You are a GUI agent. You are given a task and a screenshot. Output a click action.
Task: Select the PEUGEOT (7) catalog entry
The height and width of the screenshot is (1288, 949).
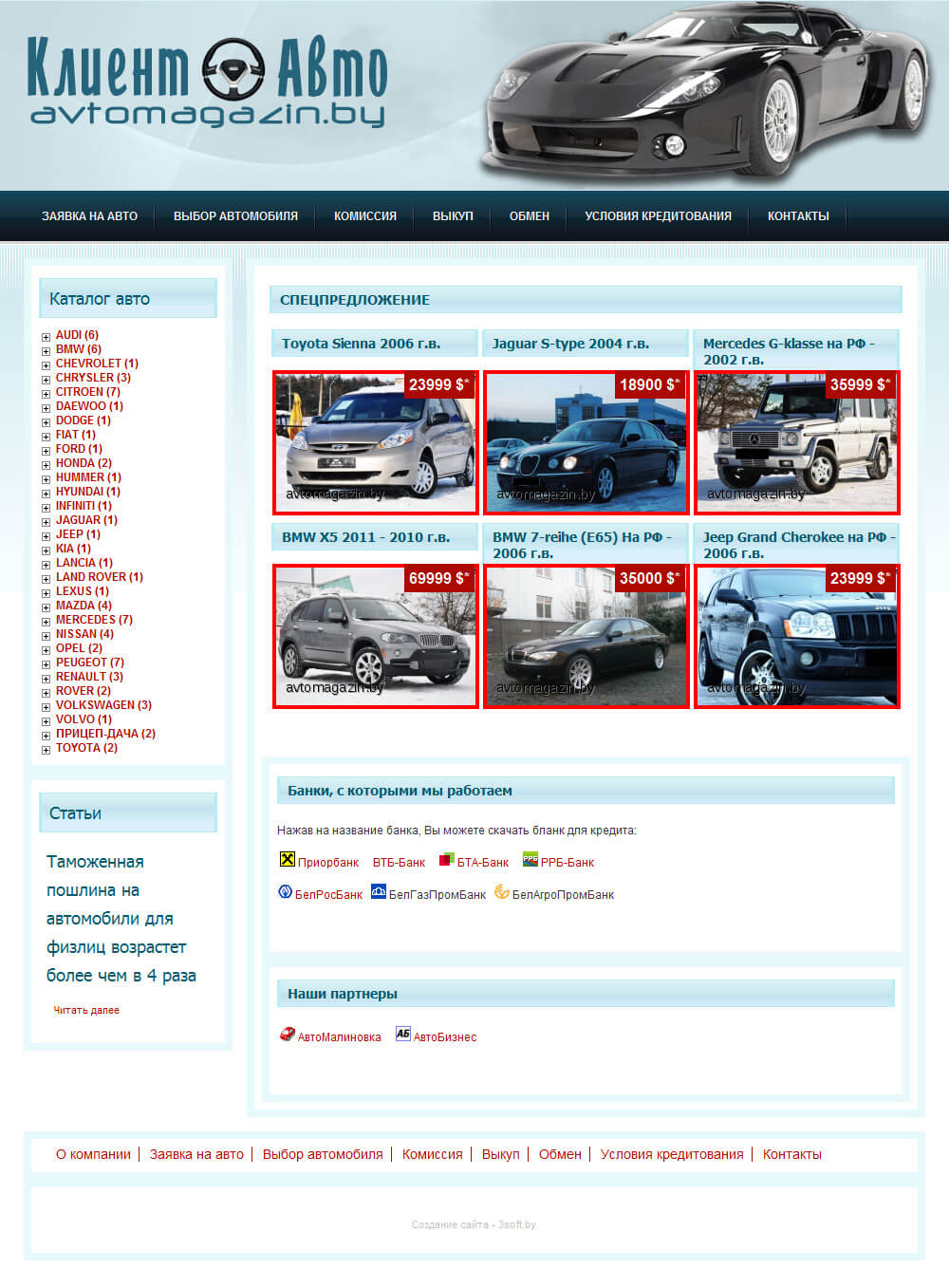pyautogui.click(x=89, y=663)
